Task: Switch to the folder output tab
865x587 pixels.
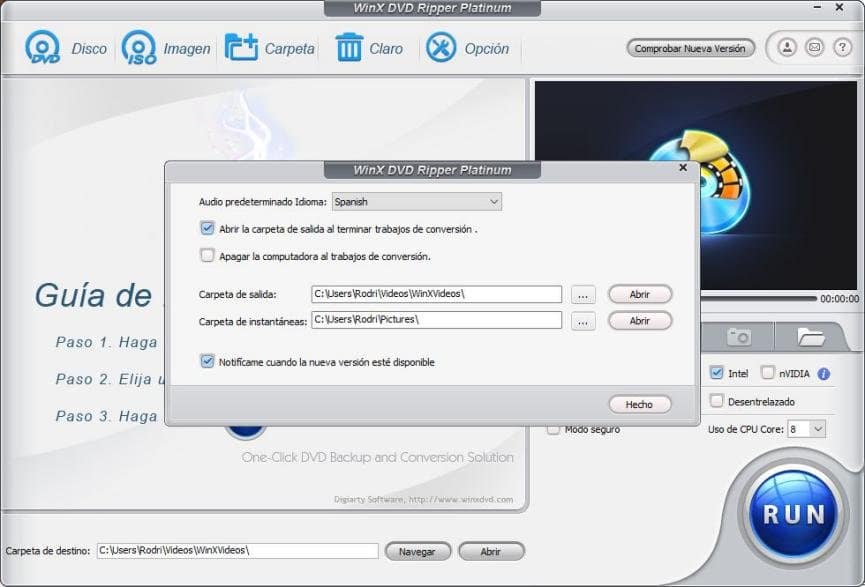Action: click(x=814, y=336)
